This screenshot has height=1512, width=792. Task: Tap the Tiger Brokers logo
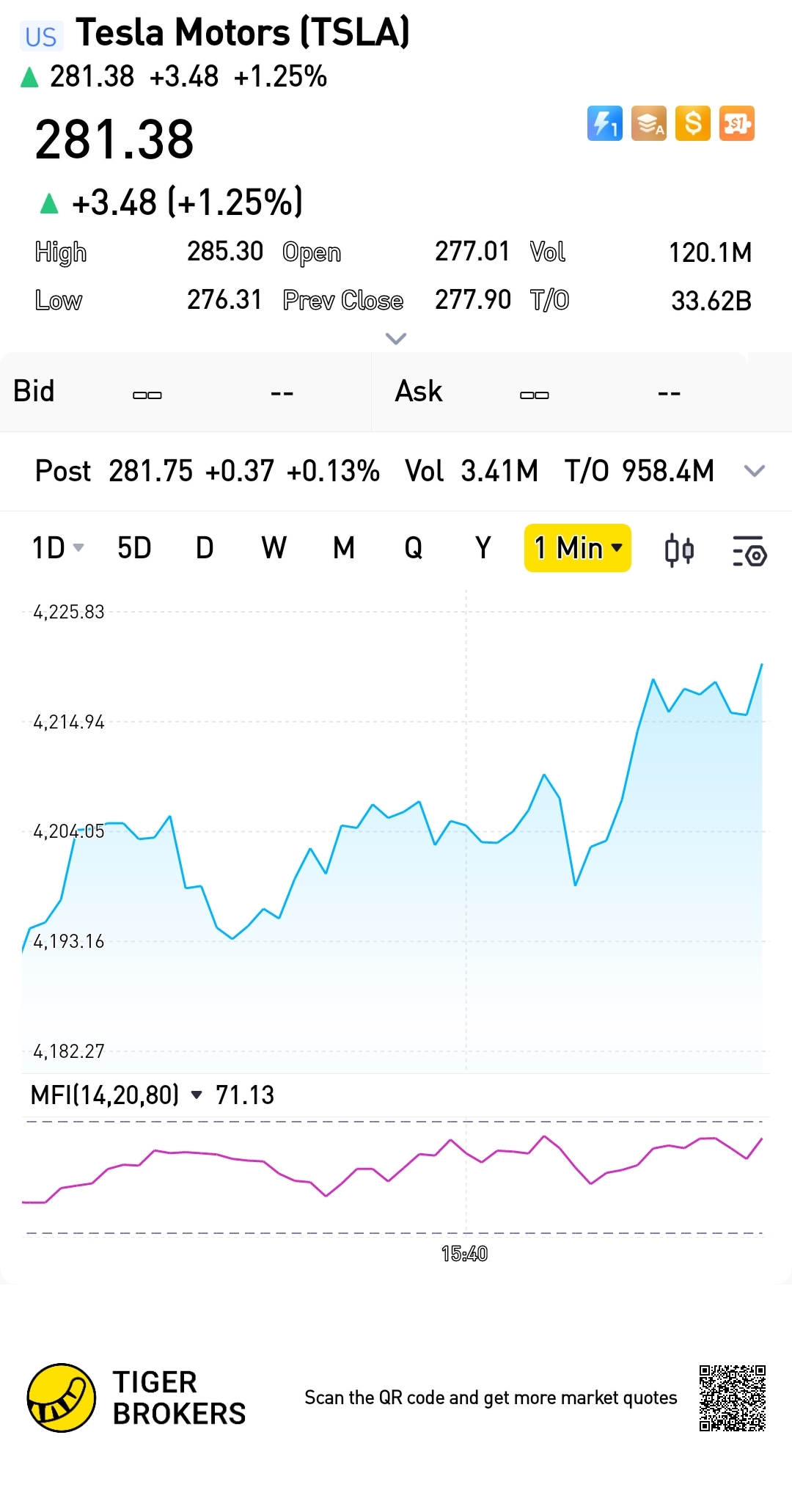pyautogui.click(x=62, y=1398)
